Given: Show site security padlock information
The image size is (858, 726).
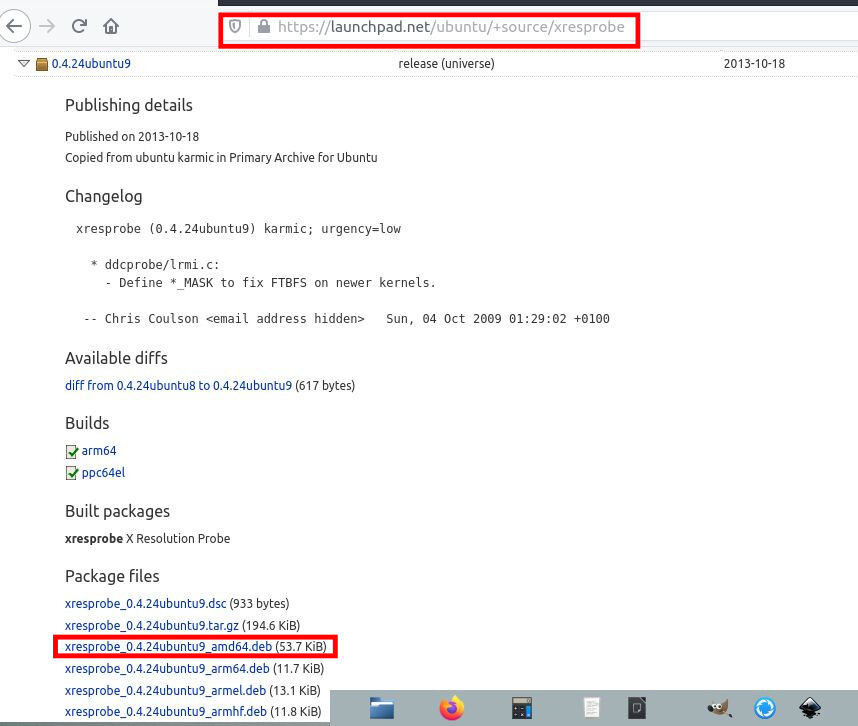Looking at the screenshot, I should (264, 26).
